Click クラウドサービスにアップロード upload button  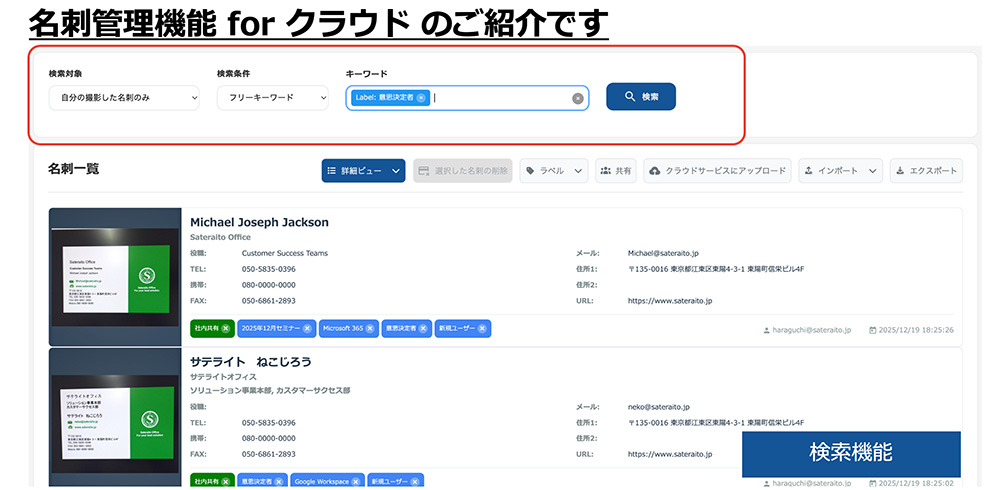tap(717, 171)
